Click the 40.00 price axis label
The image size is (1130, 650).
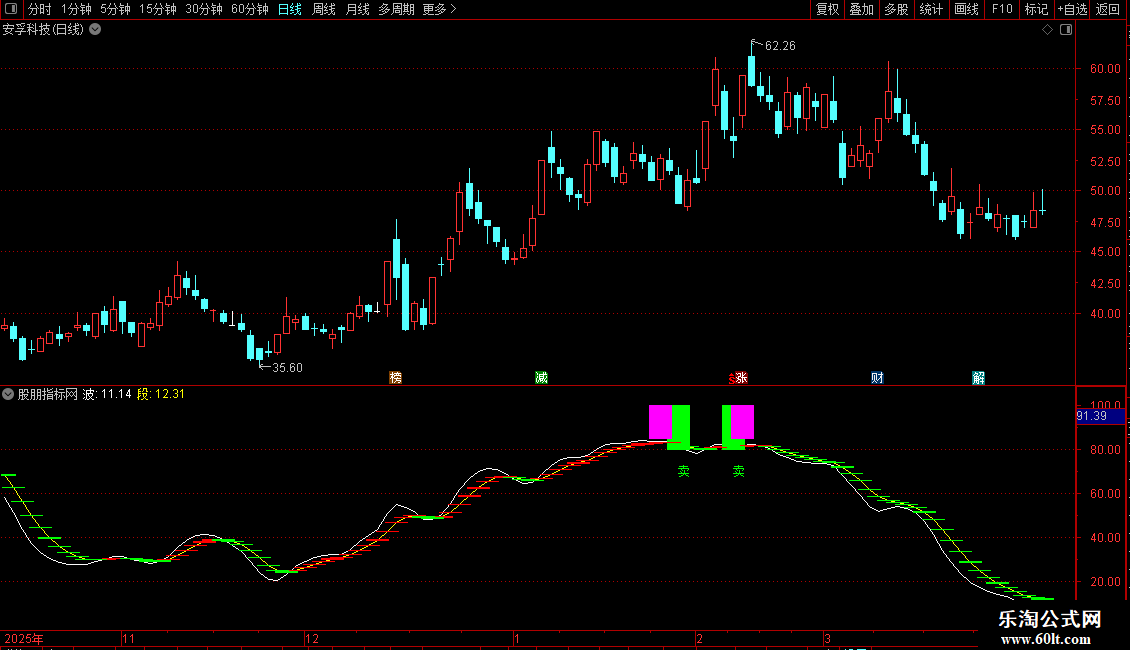(1105, 313)
